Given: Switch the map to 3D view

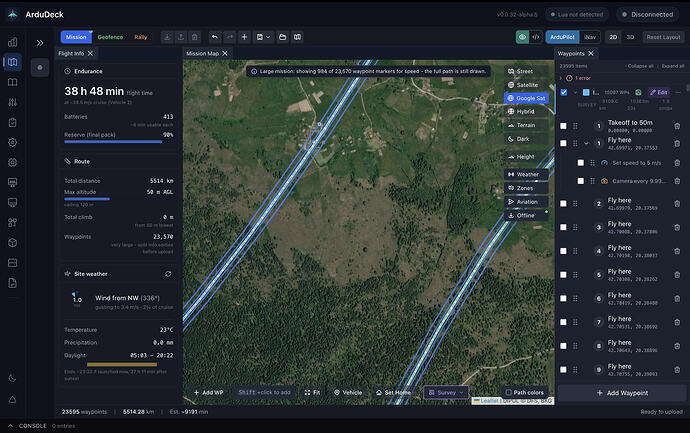Looking at the screenshot, I should [630, 37].
